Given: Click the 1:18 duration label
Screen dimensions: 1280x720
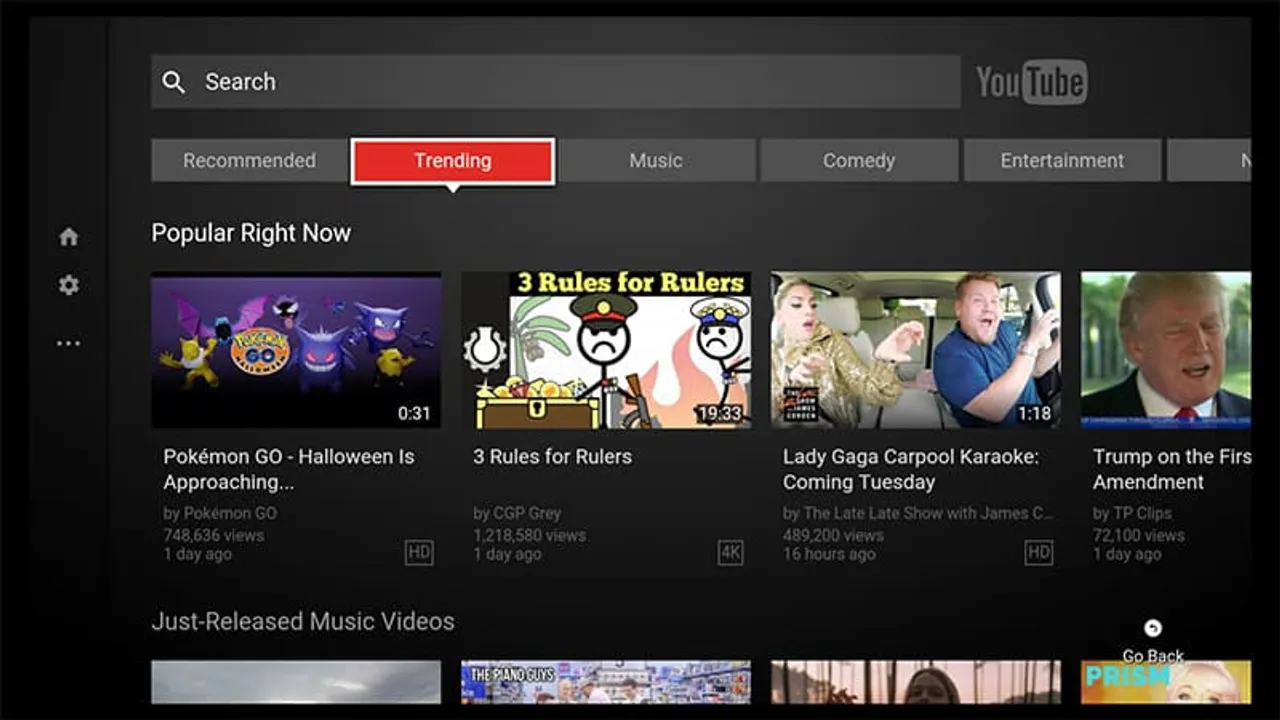Looking at the screenshot, I should pos(1035,413).
